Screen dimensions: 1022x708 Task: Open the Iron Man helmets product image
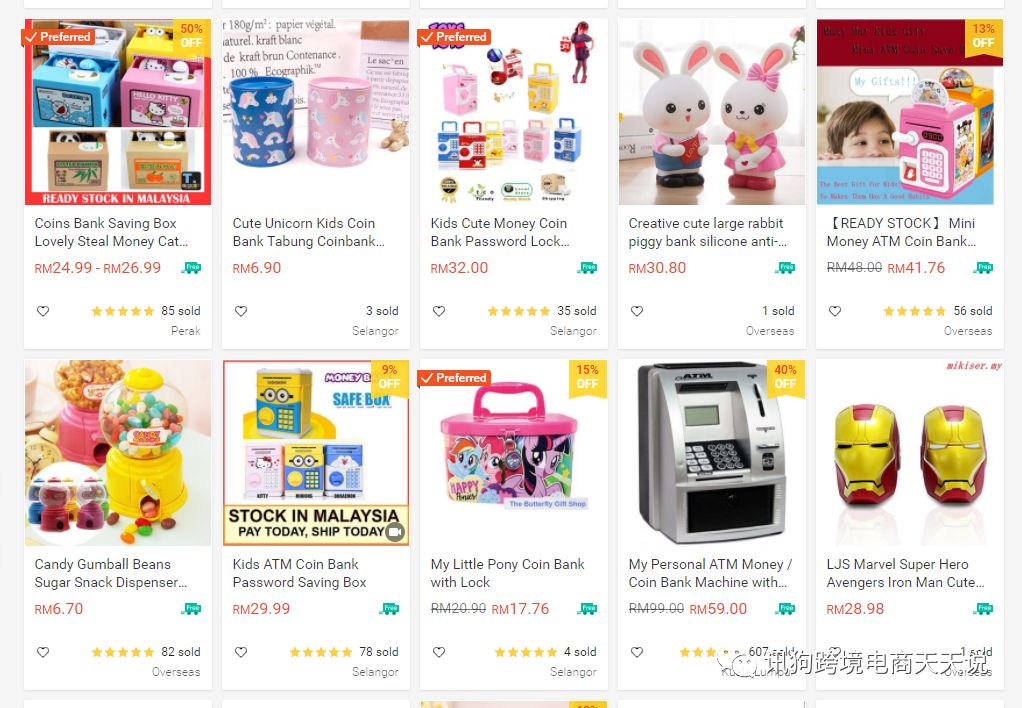[910, 452]
